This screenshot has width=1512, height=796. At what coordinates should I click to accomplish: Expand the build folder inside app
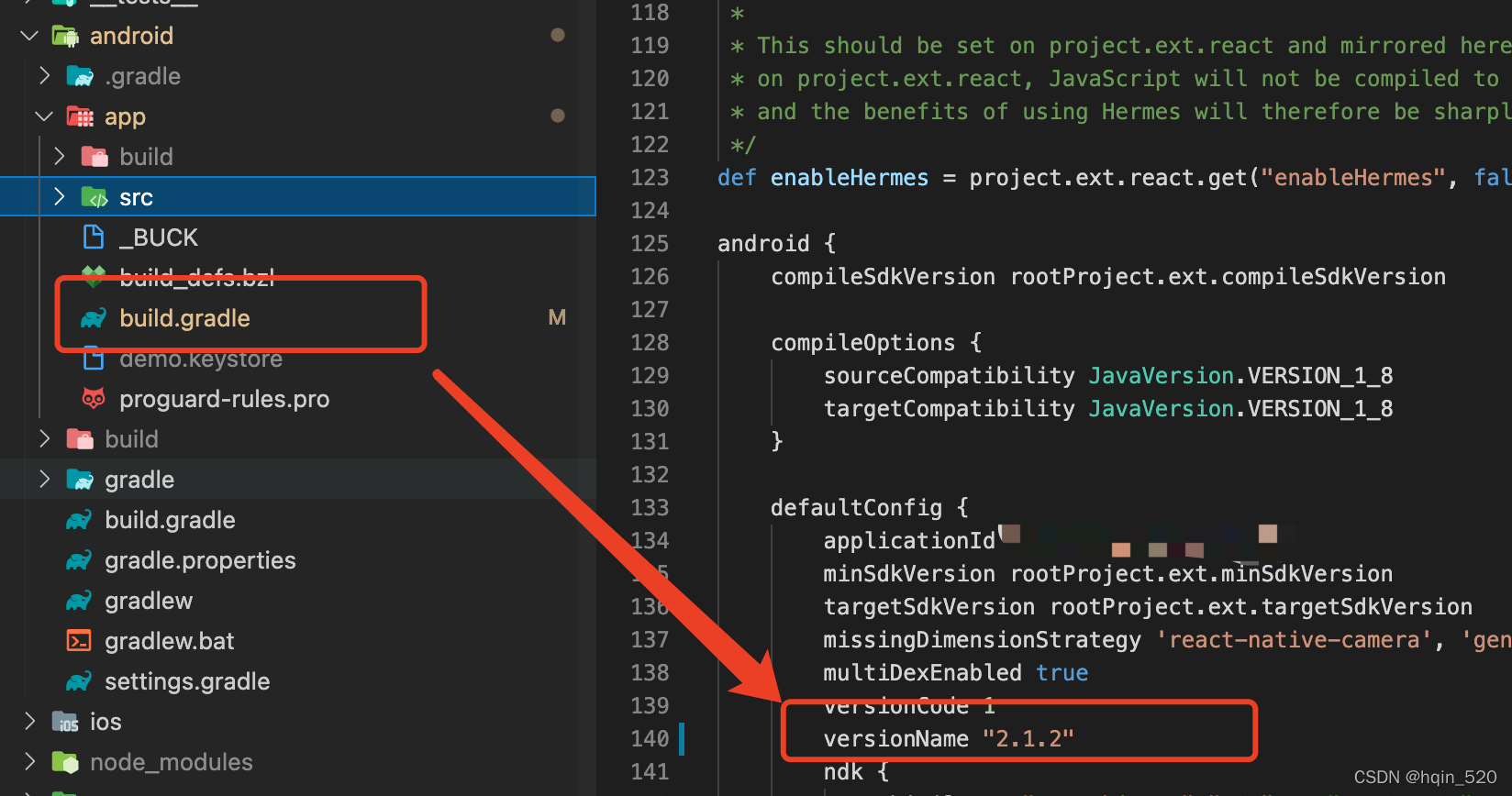coord(59,157)
